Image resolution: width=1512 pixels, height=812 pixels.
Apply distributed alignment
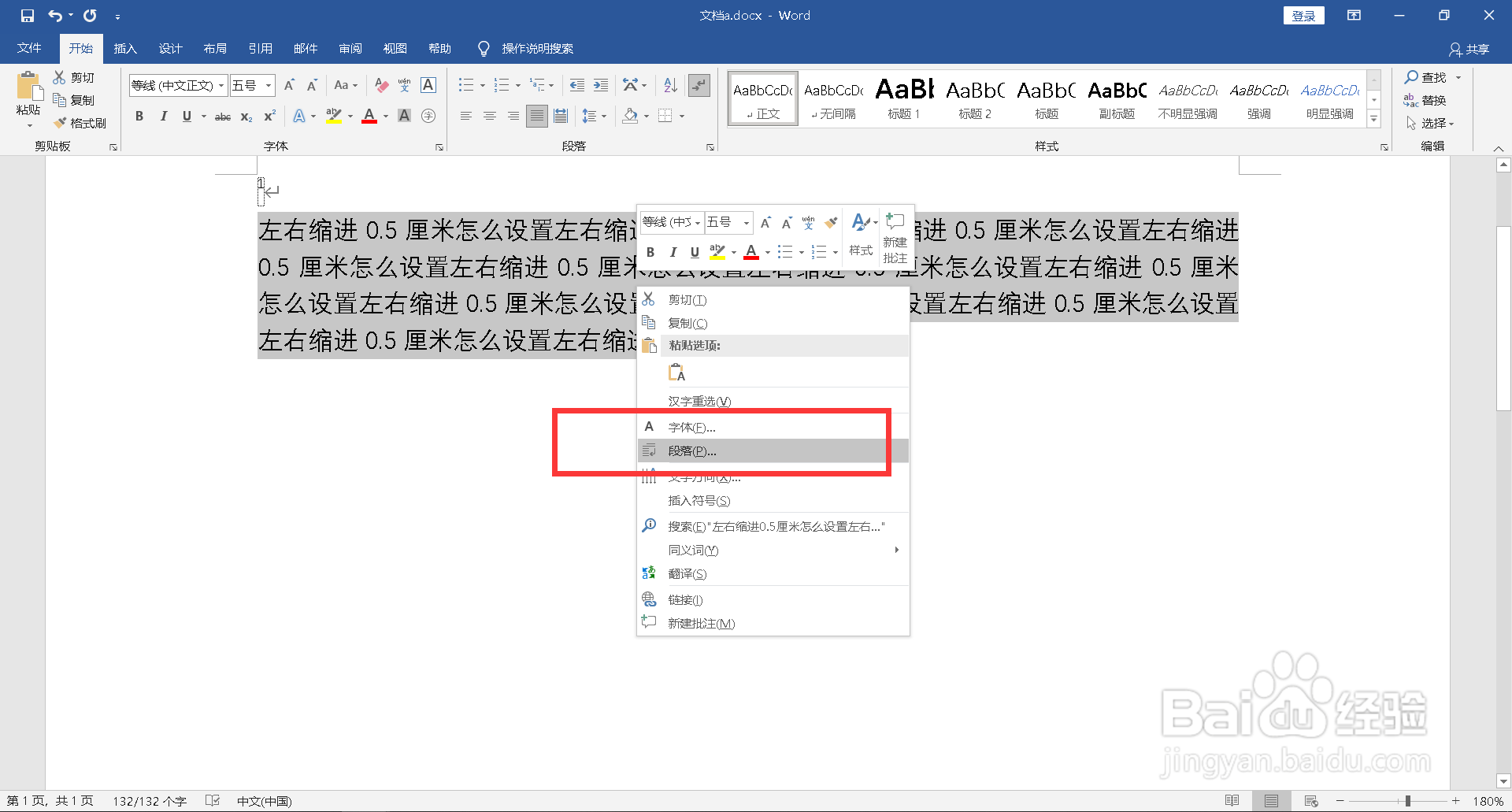click(x=561, y=117)
